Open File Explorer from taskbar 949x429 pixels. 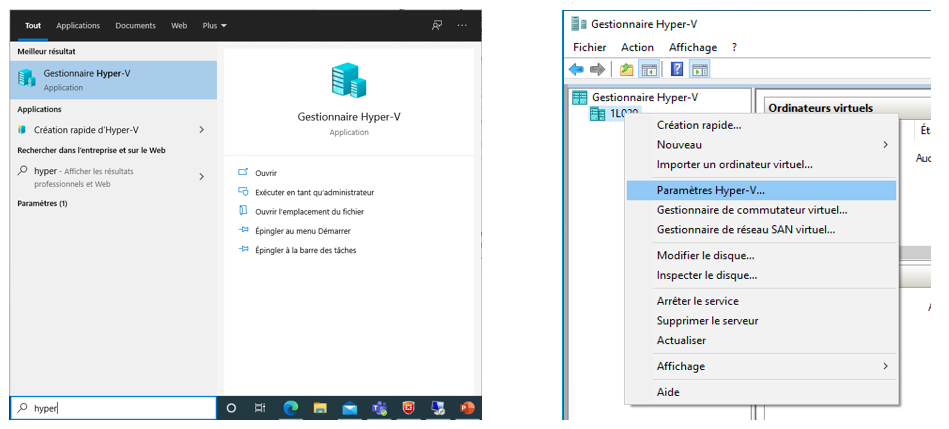[x=320, y=408]
